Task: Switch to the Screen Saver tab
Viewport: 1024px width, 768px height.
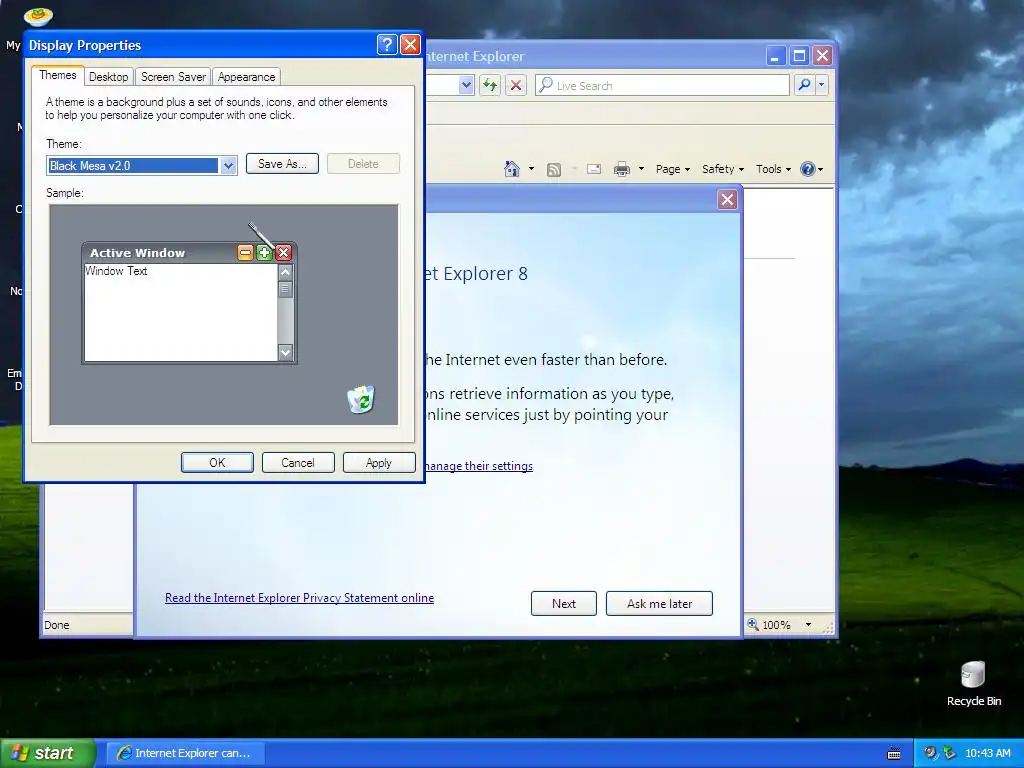Action: click(x=173, y=77)
